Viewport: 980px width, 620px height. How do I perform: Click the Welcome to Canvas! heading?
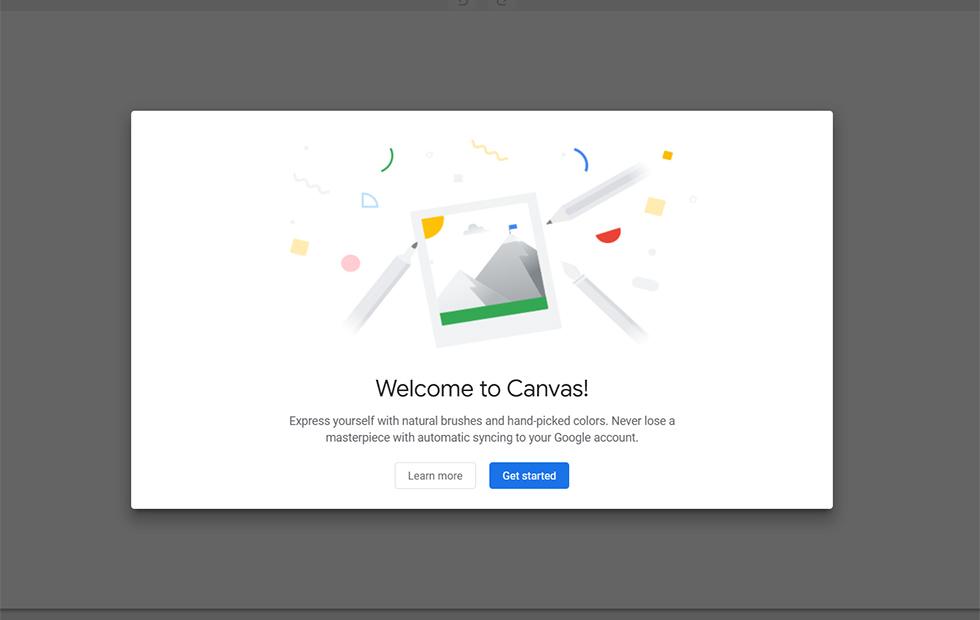[482, 388]
